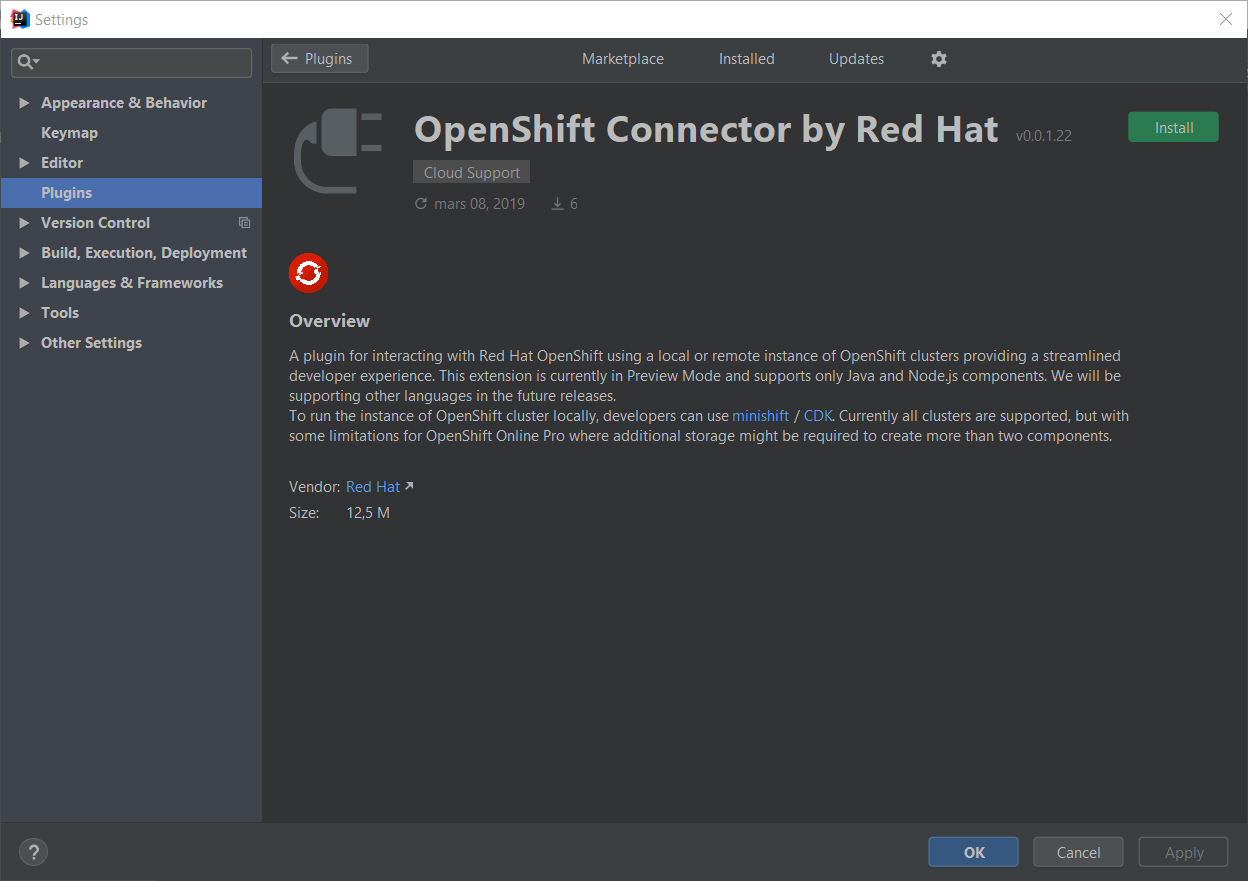The image size is (1248, 881).
Task: Click the Version Control project-level copy icon
Action: tap(244, 223)
